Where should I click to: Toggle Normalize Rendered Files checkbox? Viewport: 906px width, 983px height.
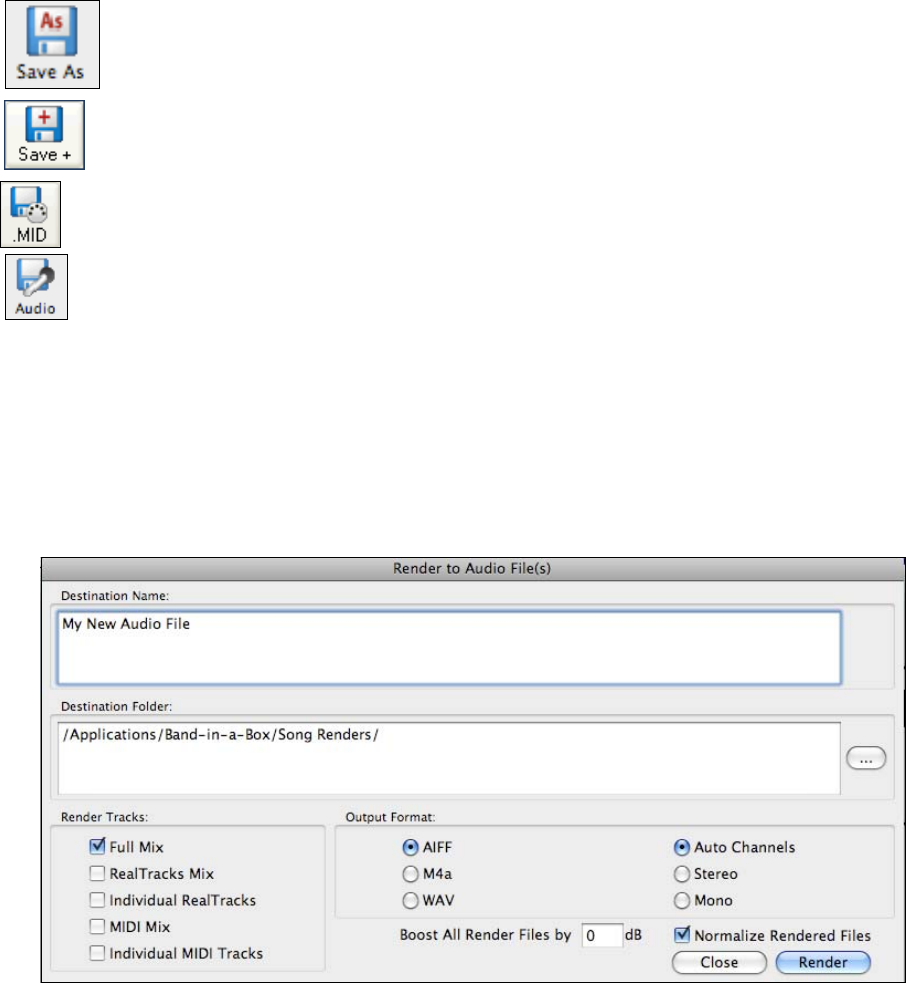coord(682,935)
